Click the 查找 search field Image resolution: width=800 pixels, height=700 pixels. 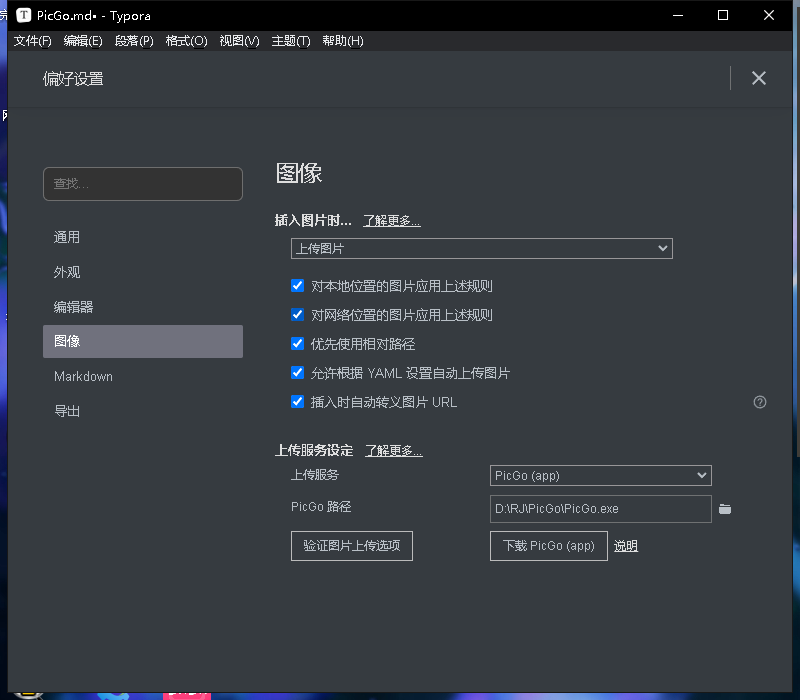coord(142,184)
